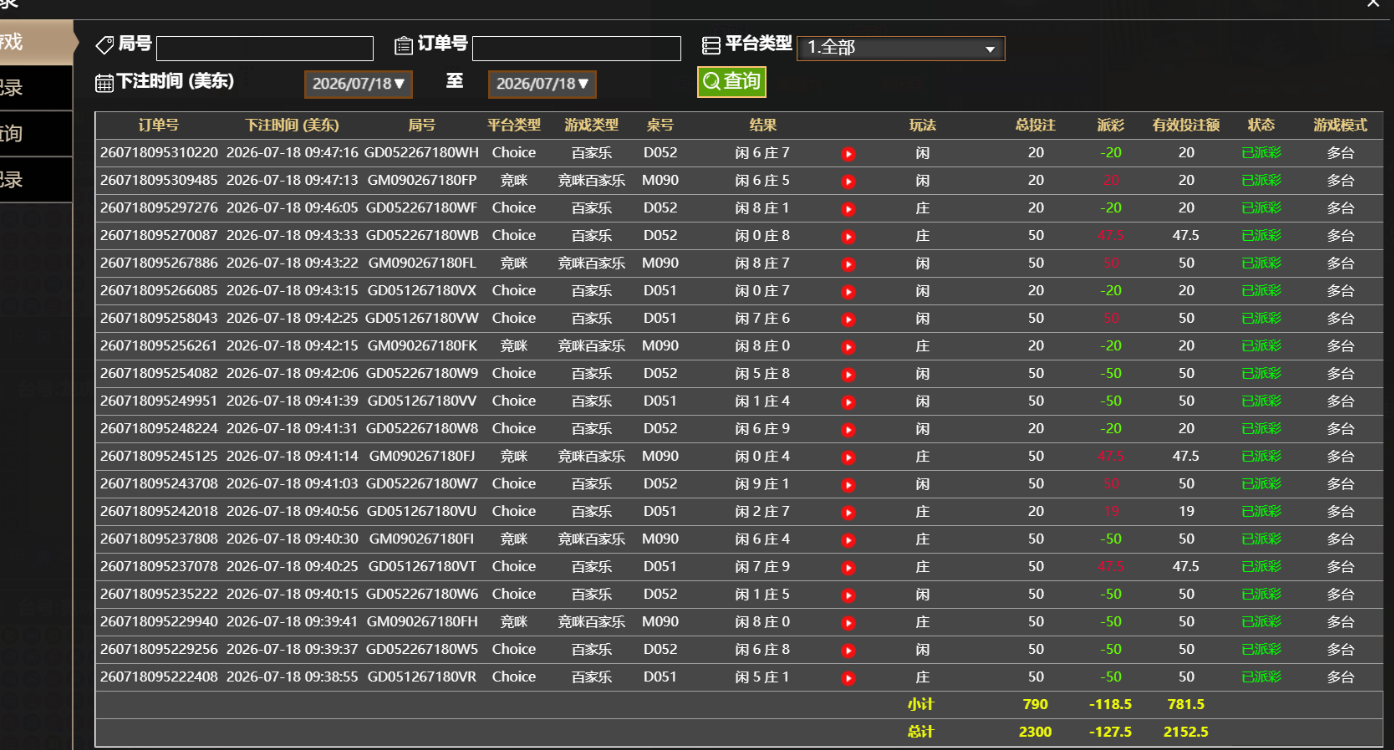The height and width of the screenshot is (750, 1394).
Task: Open the end date picker after 至
Action: (x=542, y=84)
